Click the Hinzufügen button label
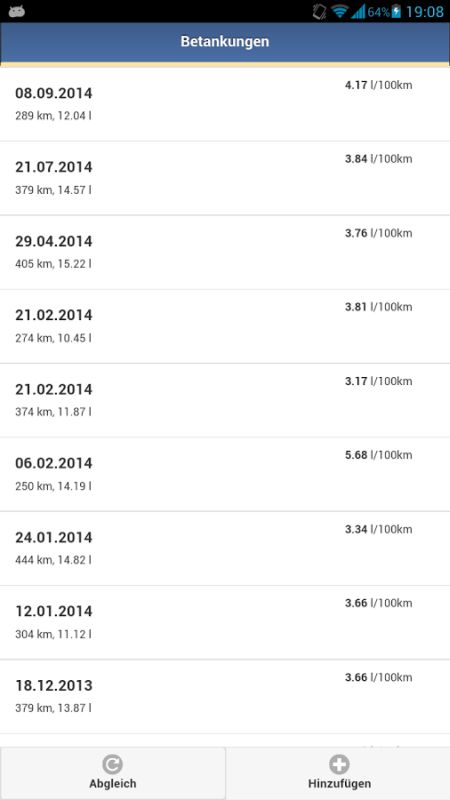Image resolution: width=450 pixels, height=800 pixels. point(339,784)
